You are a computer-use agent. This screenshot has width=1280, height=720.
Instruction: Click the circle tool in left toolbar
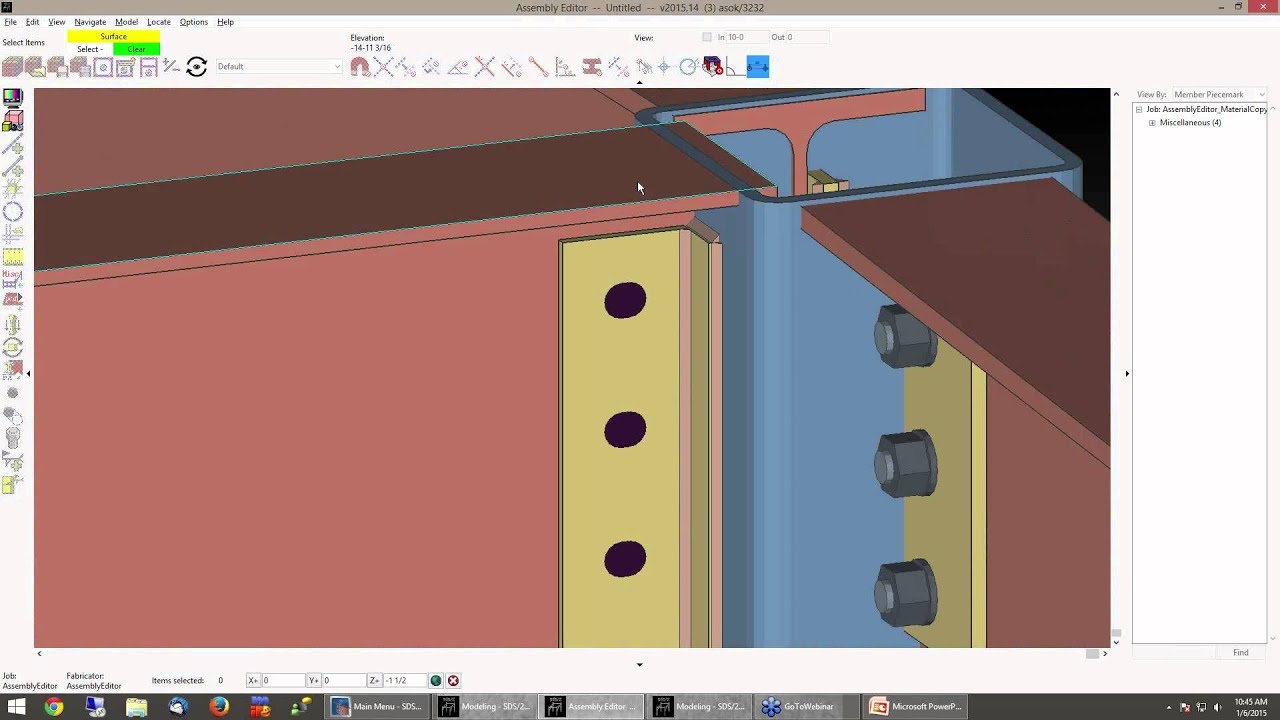(13, 211)
